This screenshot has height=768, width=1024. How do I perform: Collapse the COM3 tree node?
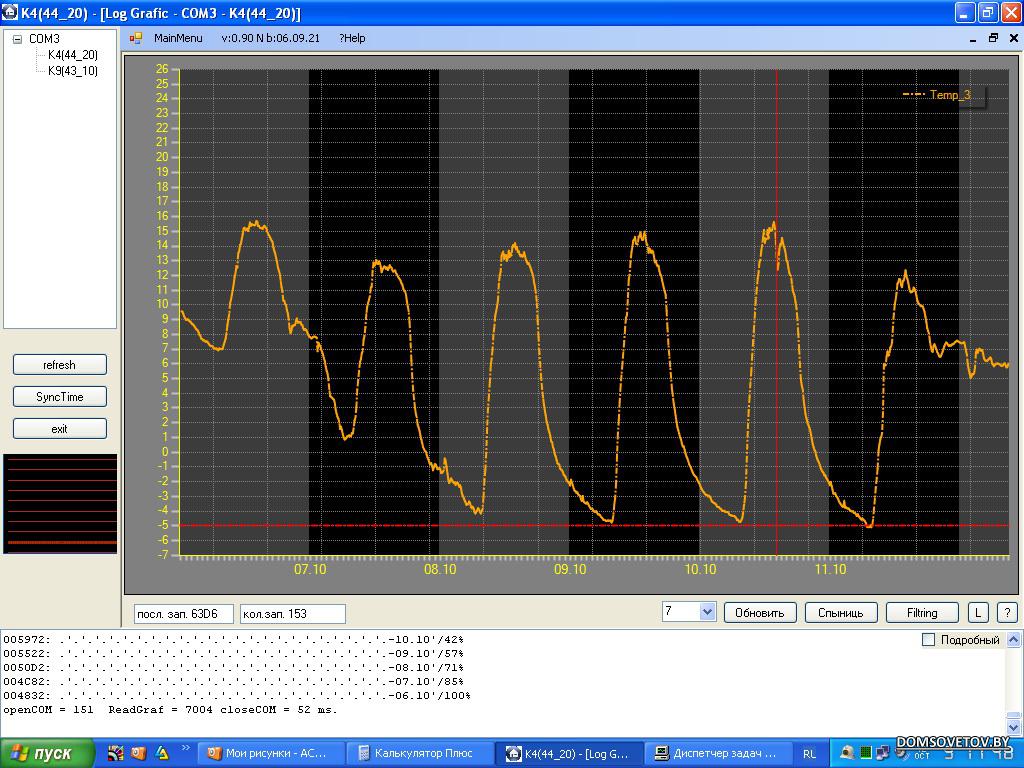click(x=18, y=39)
